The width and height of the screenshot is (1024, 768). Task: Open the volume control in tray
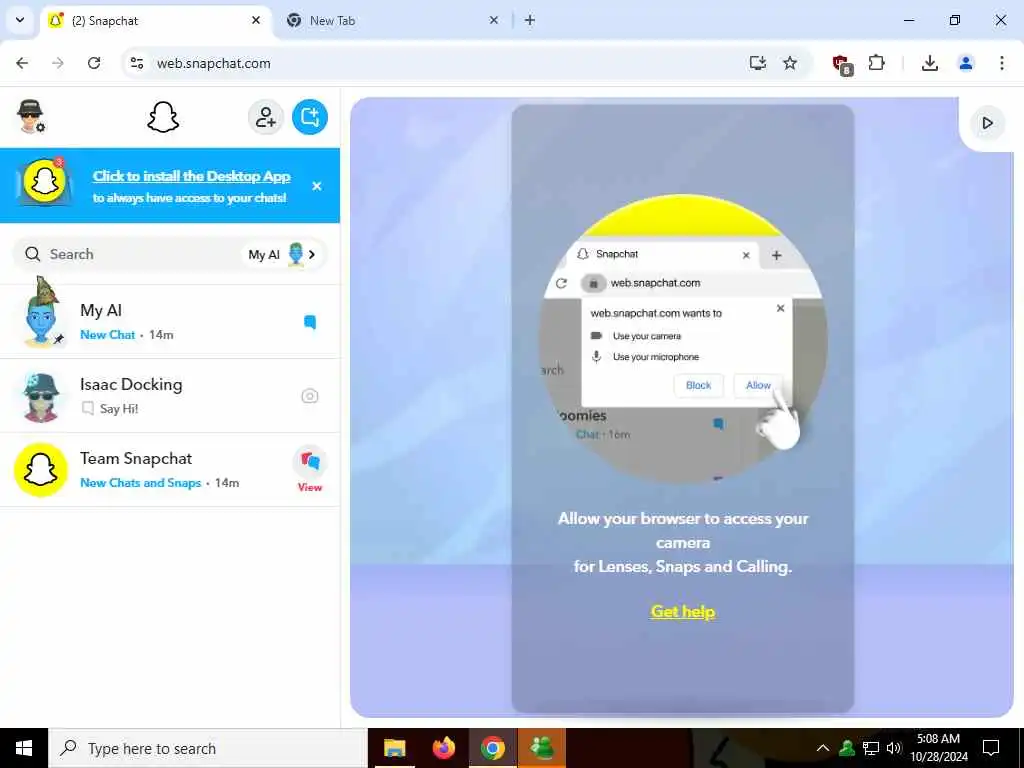click(893, 748)
